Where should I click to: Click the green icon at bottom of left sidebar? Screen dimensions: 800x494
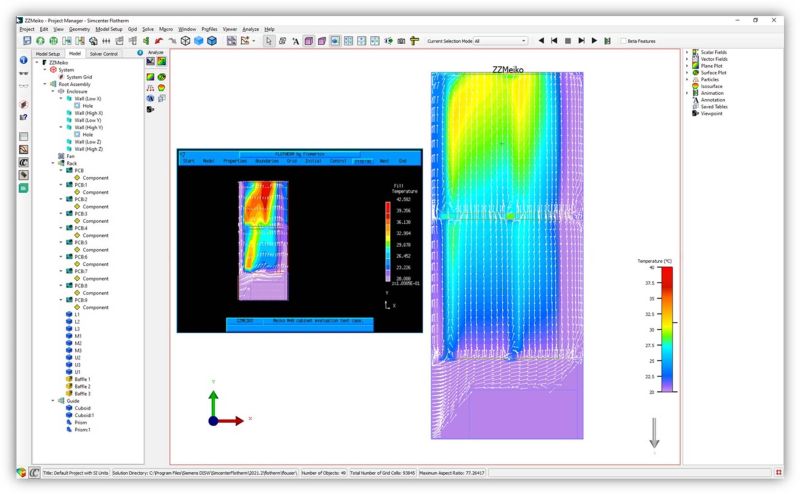coord(23,188)
